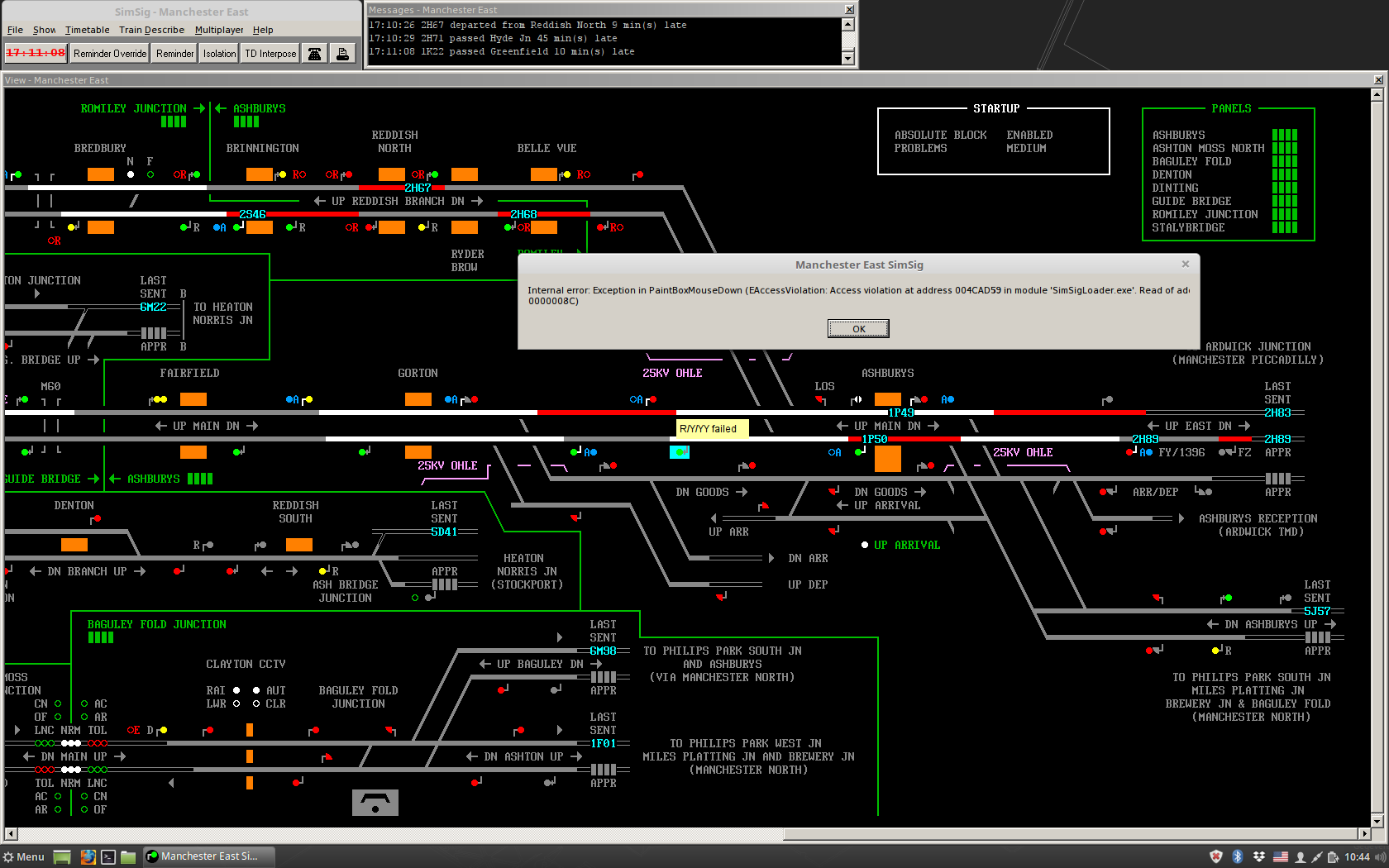Viewport: 1389px width, 868px height.
Task: Open the terminal from taskbar
Action: 107,856
